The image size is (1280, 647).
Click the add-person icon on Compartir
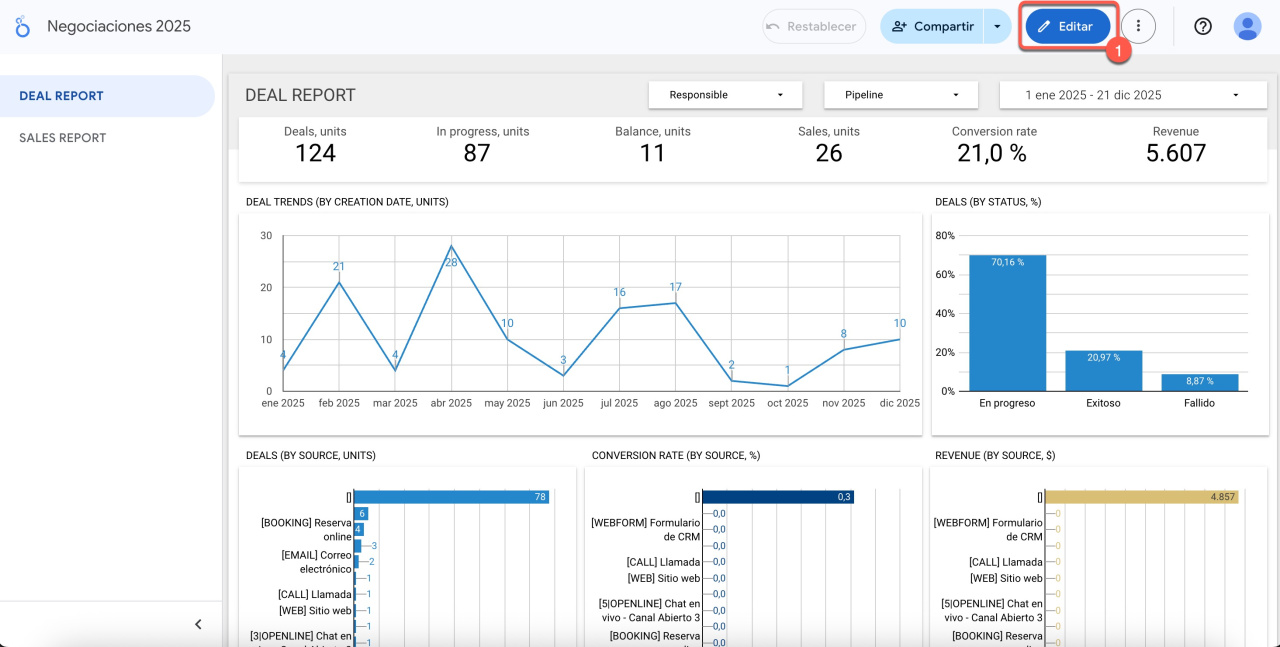pyautogui.click(x=899, y=27)
